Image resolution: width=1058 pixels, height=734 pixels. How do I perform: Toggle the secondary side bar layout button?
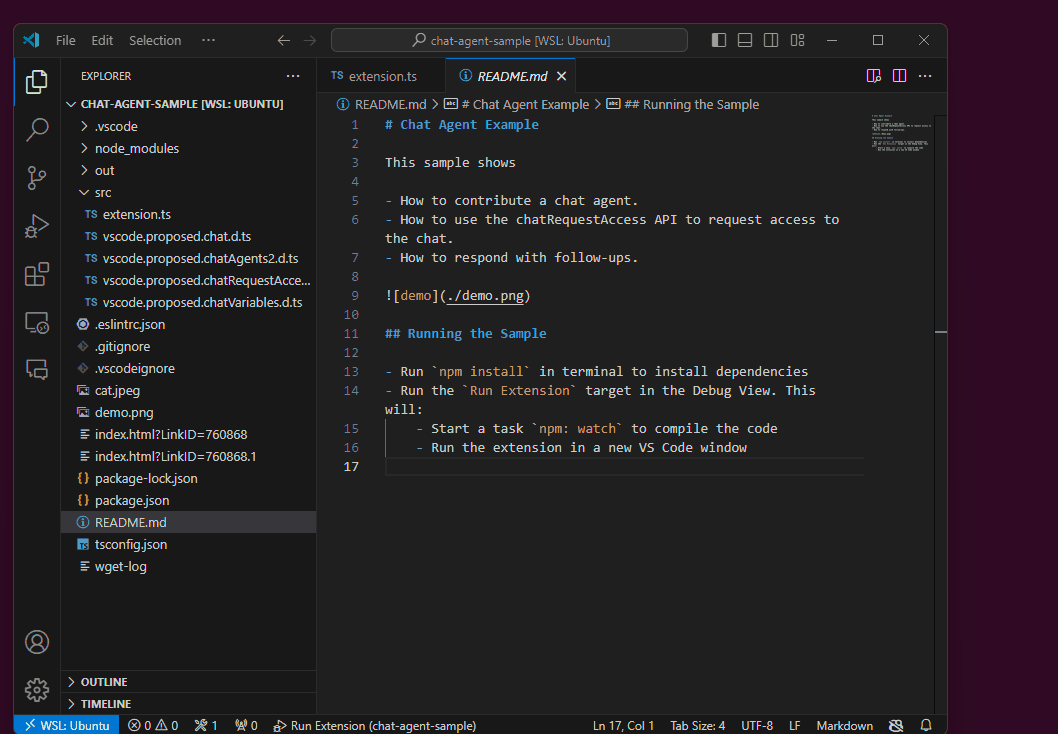771,40
